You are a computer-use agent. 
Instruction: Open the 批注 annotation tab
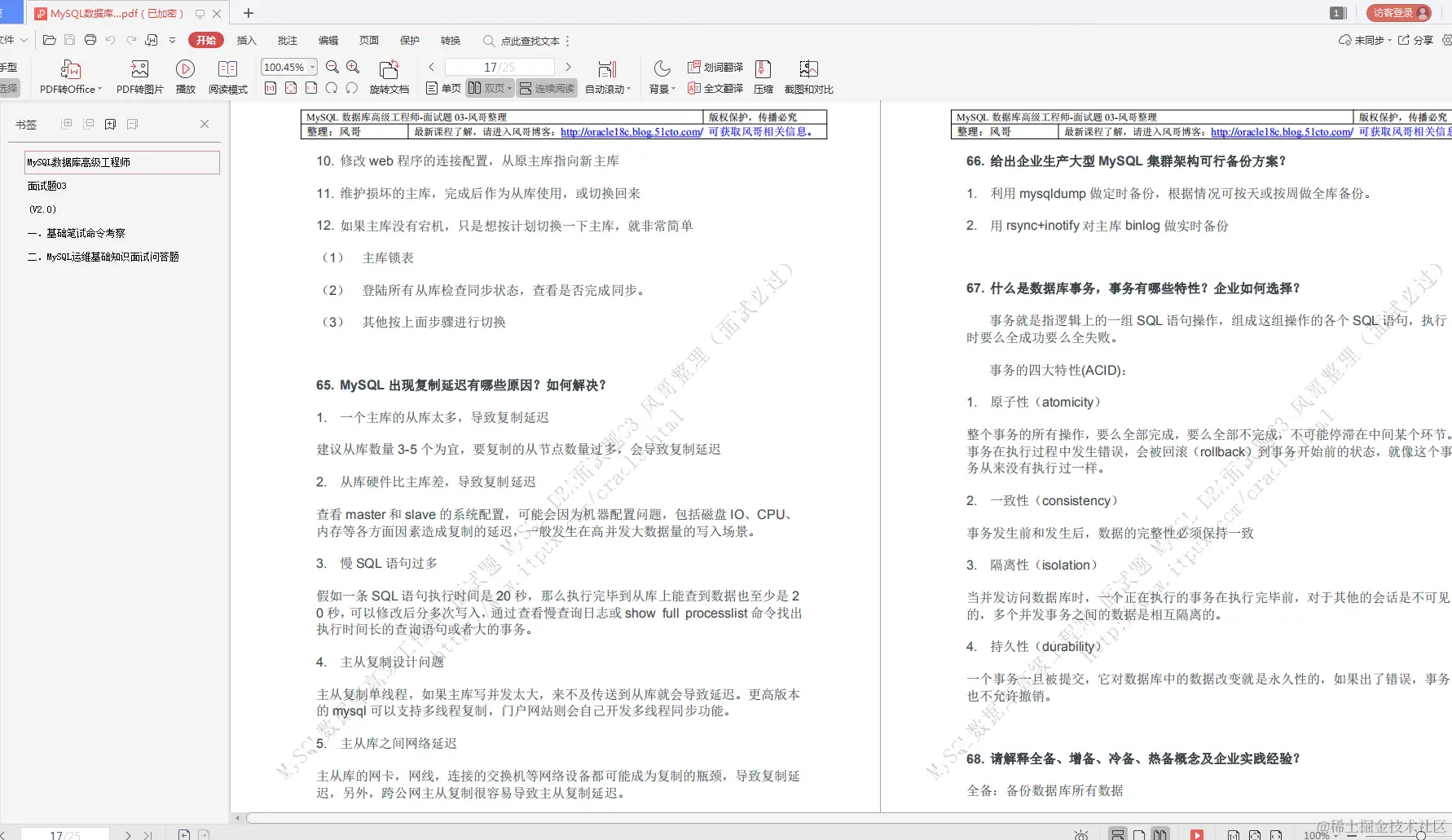tap(286, 40)
